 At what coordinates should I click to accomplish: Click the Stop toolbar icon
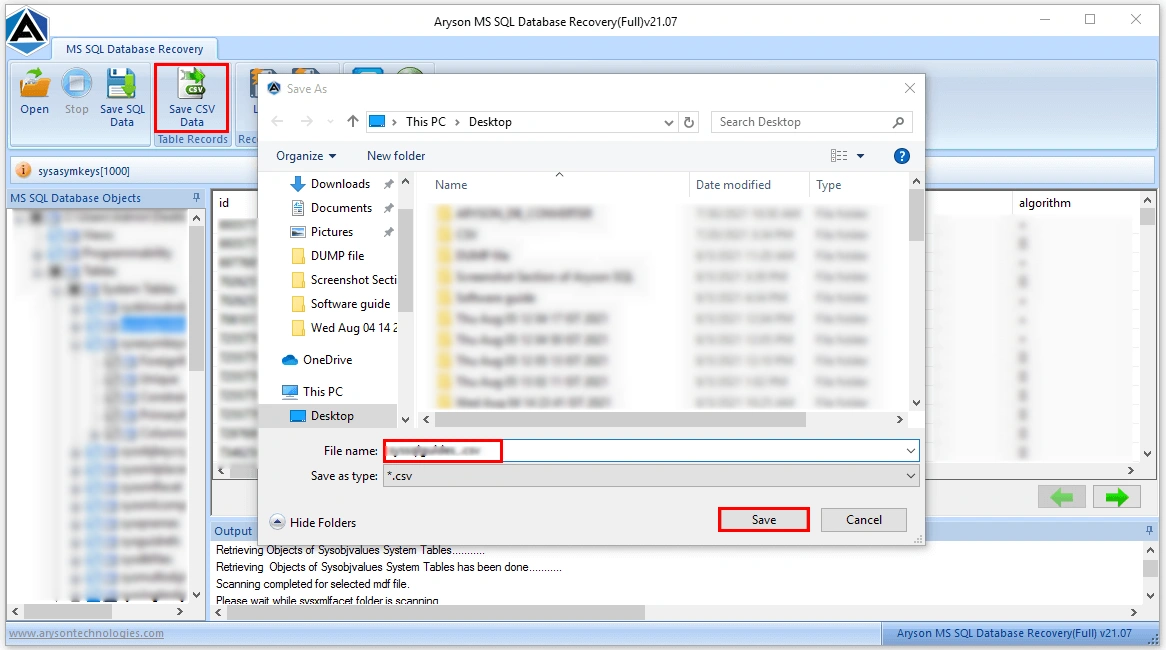point(77,92)
